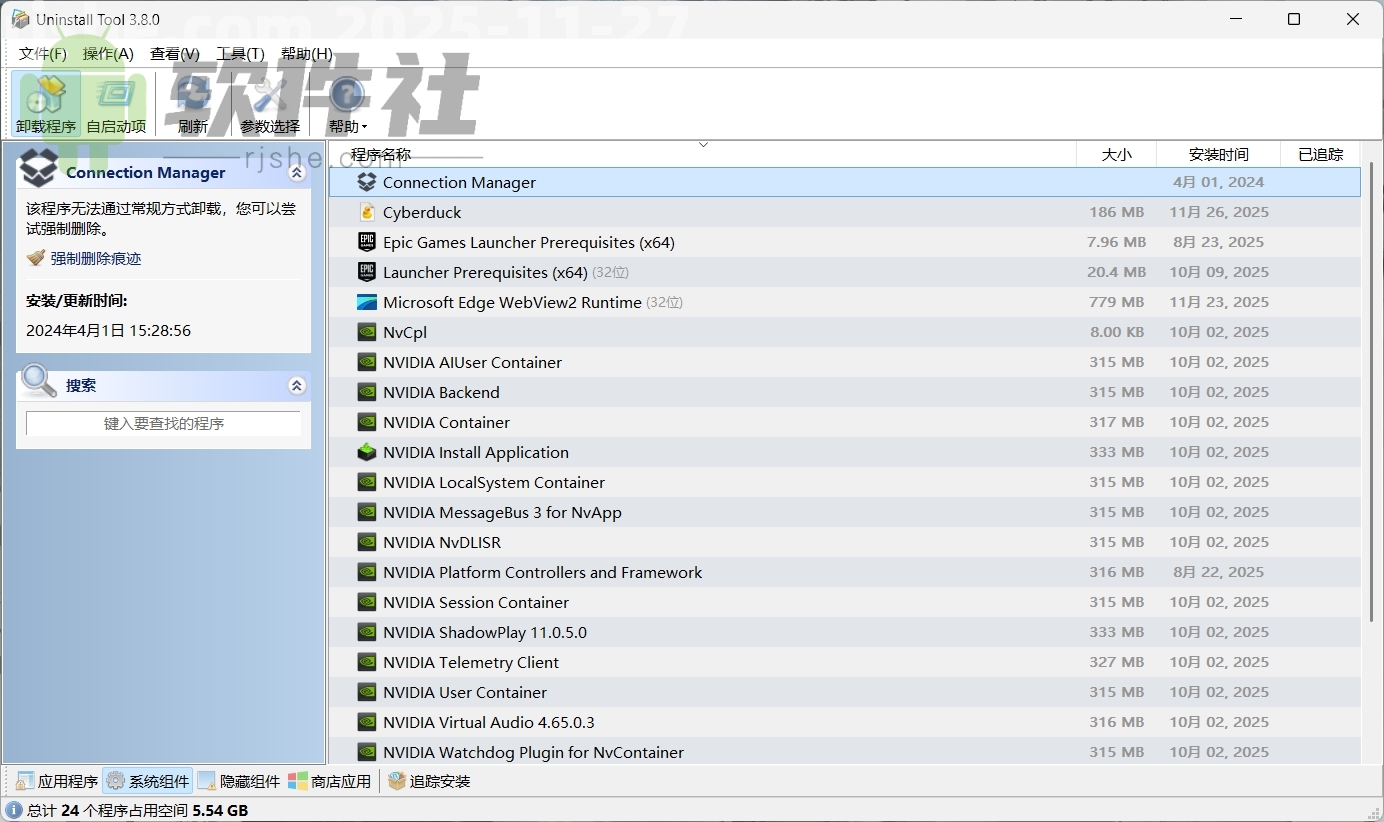Open the 自启动项 startup manager icon
1384x822 pixels.
coord(114,95)
